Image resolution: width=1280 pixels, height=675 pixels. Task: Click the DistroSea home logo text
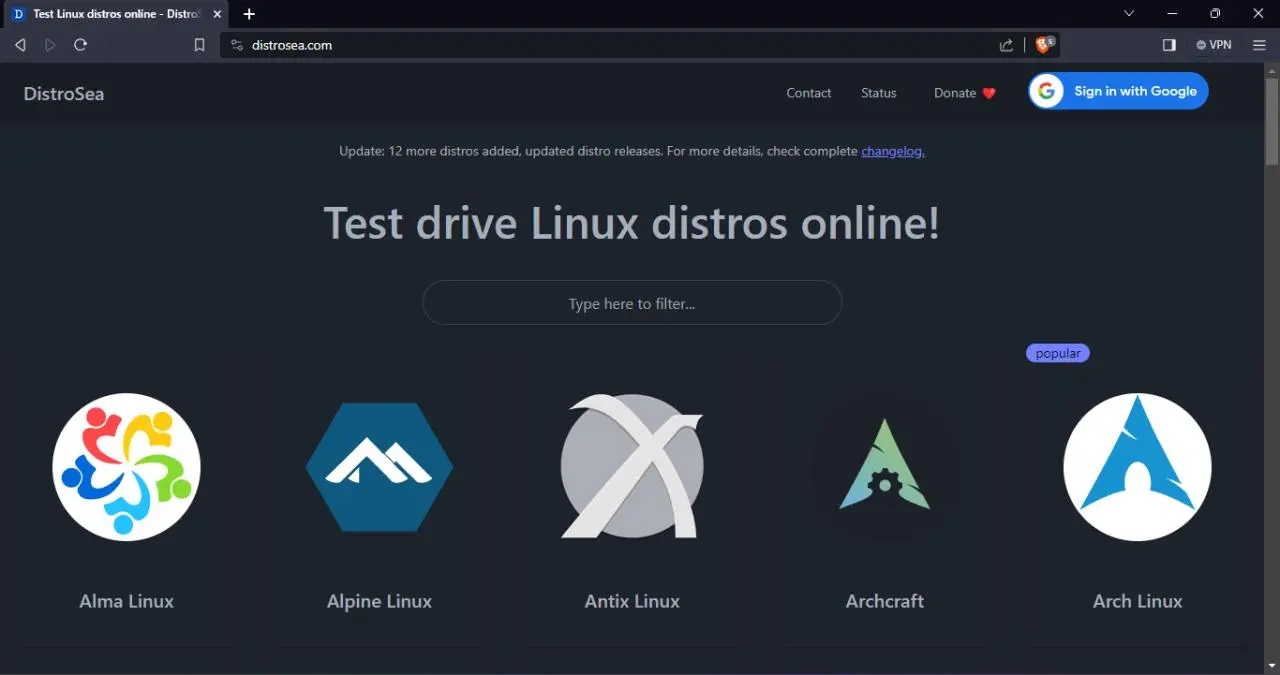(x=64, y=94)
